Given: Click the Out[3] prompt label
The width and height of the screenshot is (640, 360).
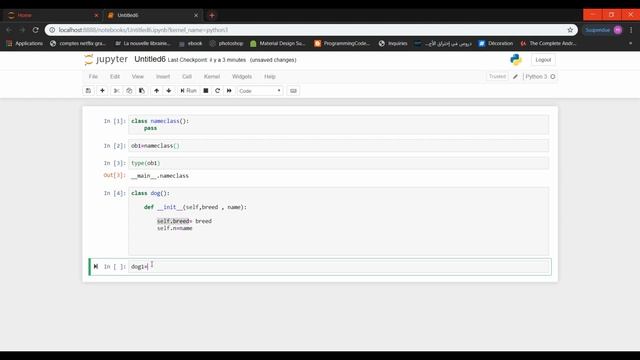Looking at the screenshot, I should point(114,175).
